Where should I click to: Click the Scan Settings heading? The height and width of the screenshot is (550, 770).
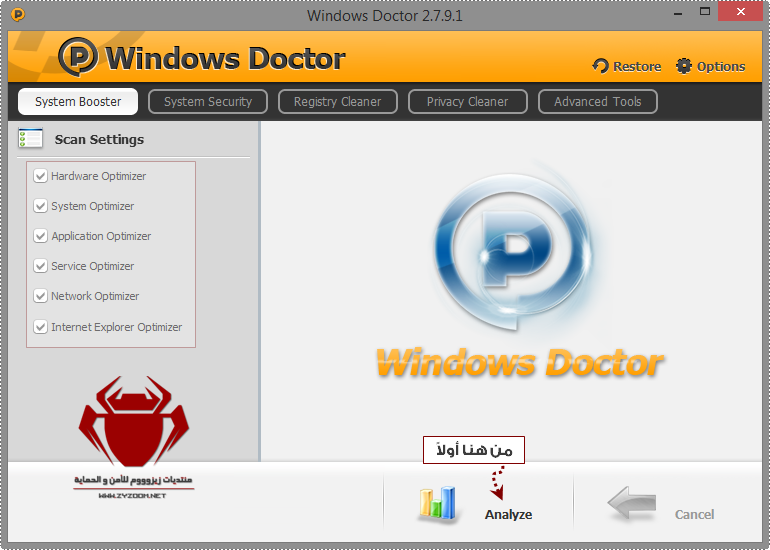(99, 139)
